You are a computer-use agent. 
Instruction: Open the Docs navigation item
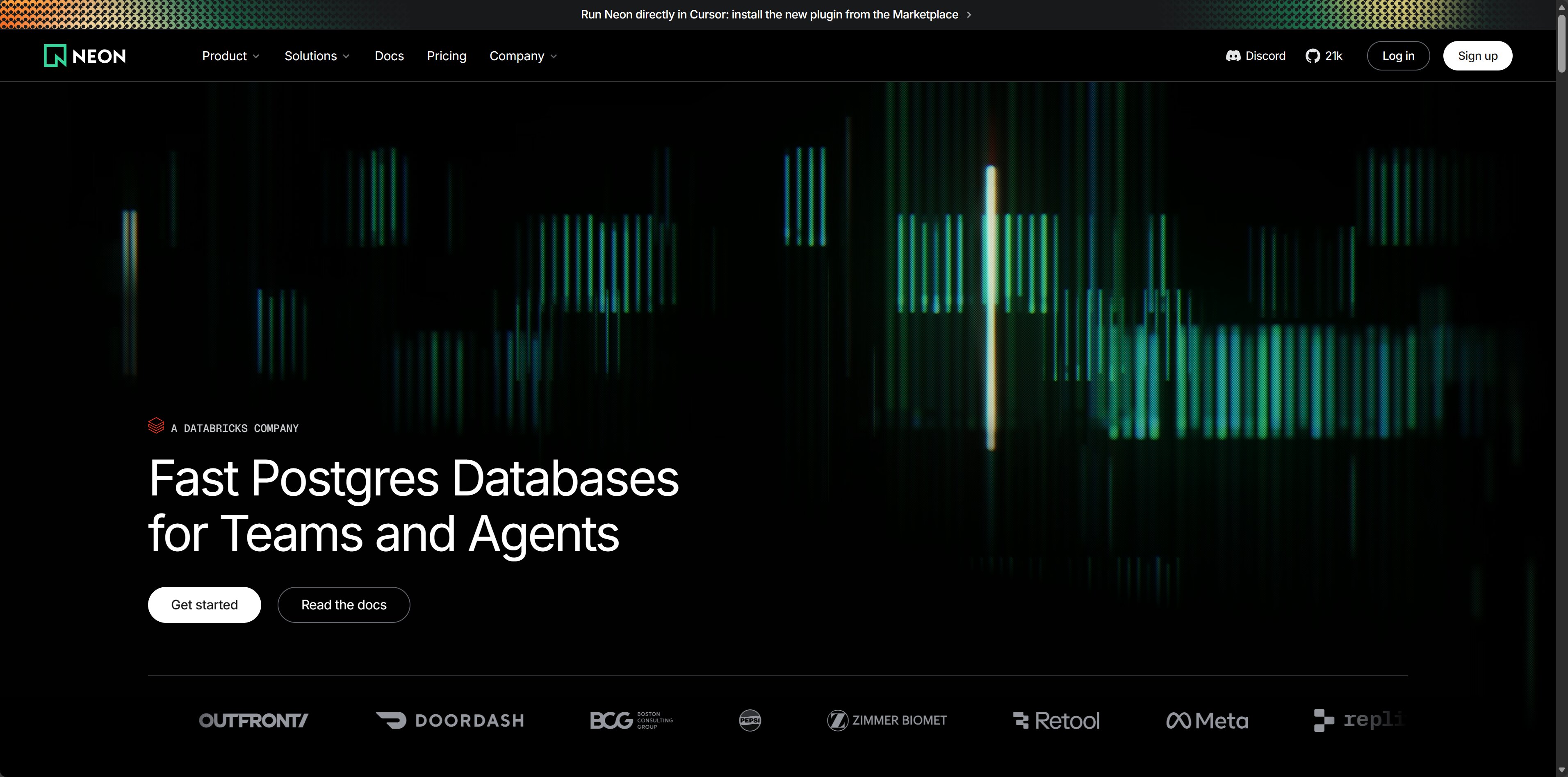(x=389, y=56)
